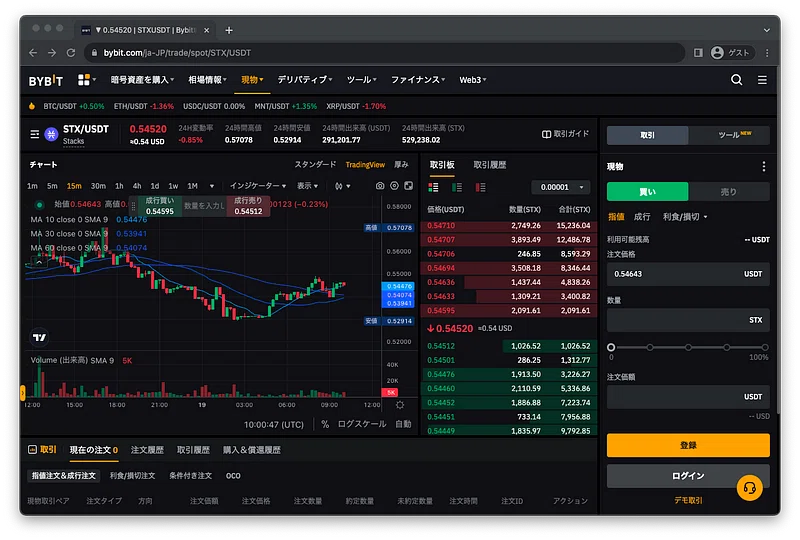The image size is (800, 540).
Task: Switch to order book (取引板) tab
Action: [x=442, y=165]
